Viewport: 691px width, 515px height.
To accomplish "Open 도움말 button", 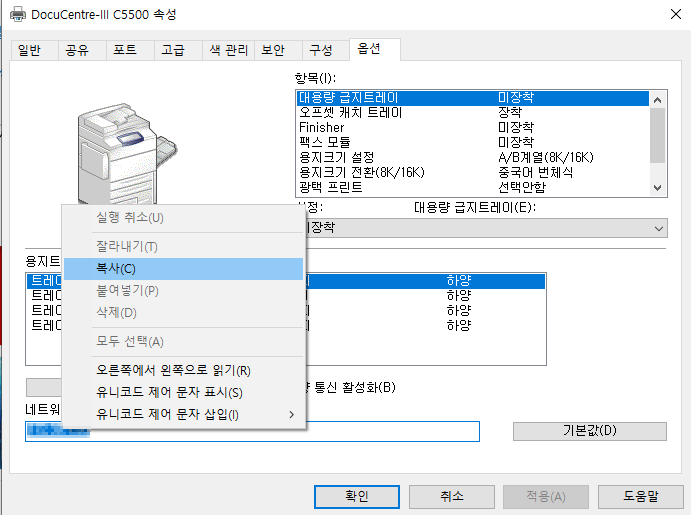I will pyautogui.click(x=641, y=497).
